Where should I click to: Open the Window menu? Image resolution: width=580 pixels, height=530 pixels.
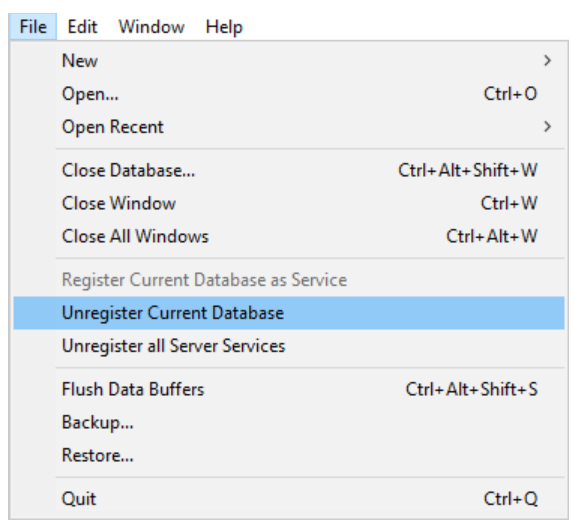tap(151, 27)
